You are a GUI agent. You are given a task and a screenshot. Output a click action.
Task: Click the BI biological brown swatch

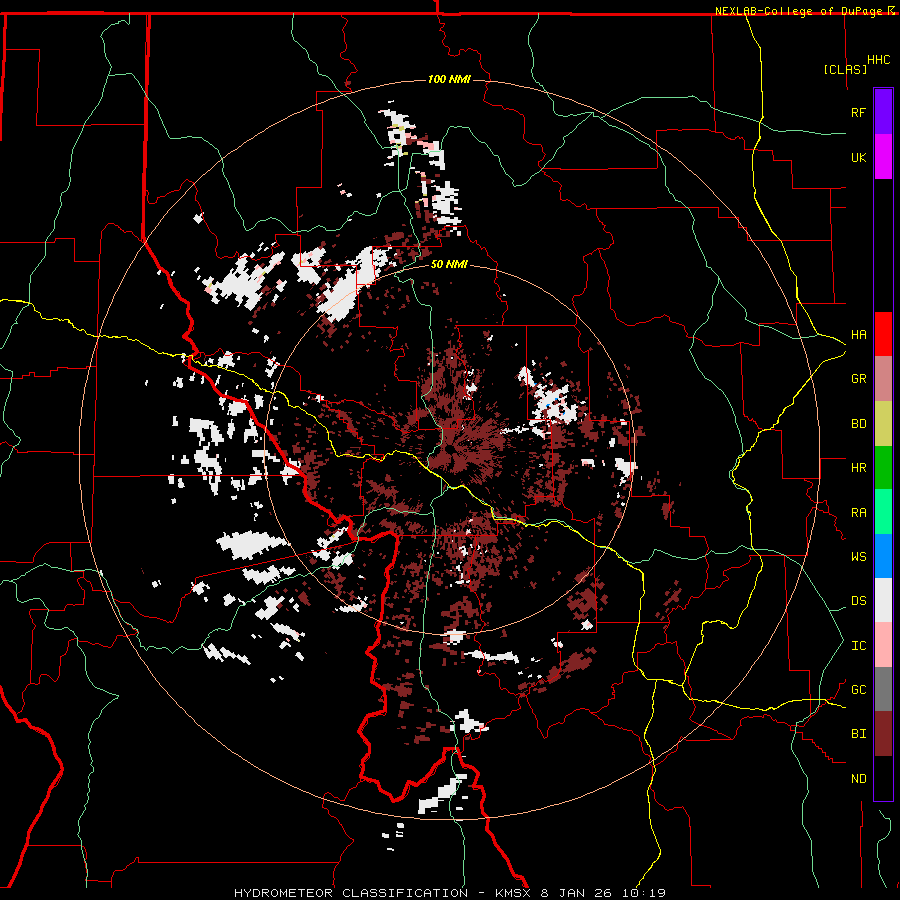click(x=883, y=734)
